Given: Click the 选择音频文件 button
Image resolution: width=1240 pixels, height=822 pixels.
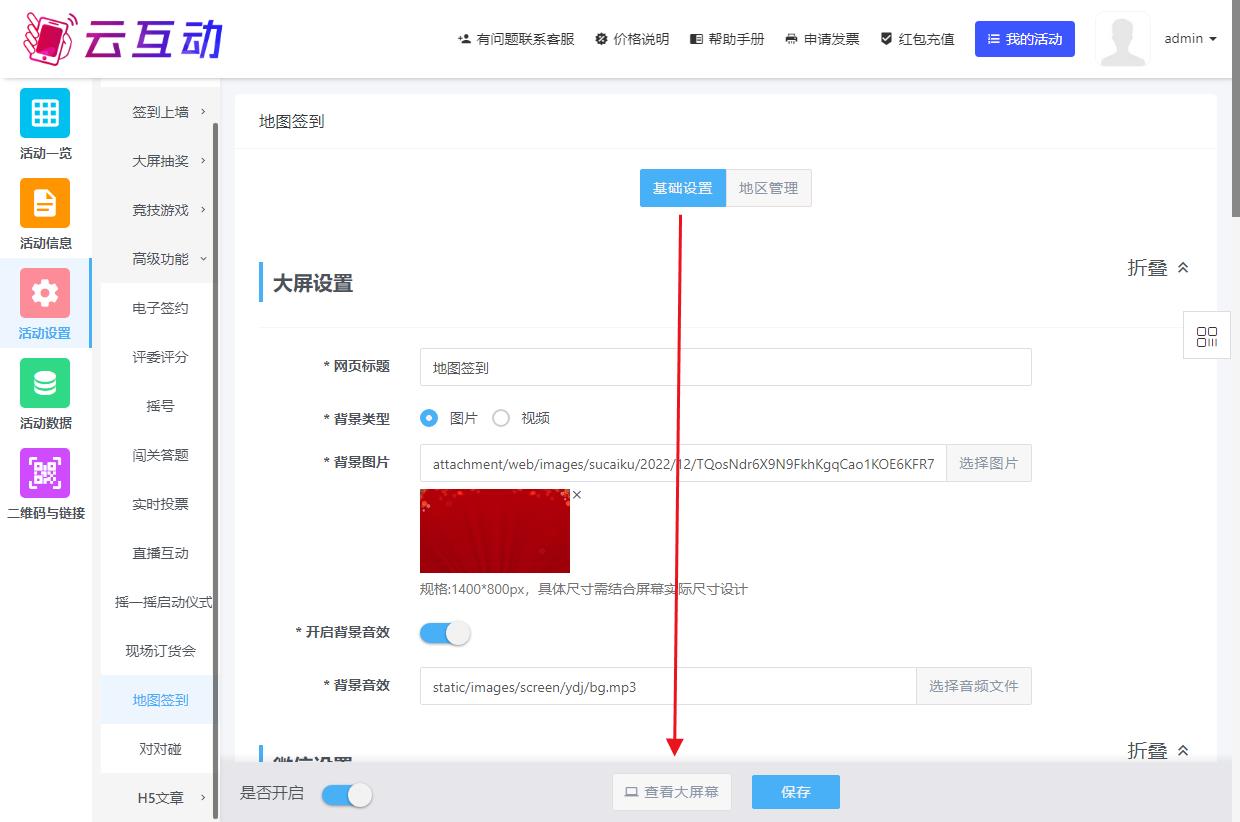Looking at the screenshot, I should point(973,686).
